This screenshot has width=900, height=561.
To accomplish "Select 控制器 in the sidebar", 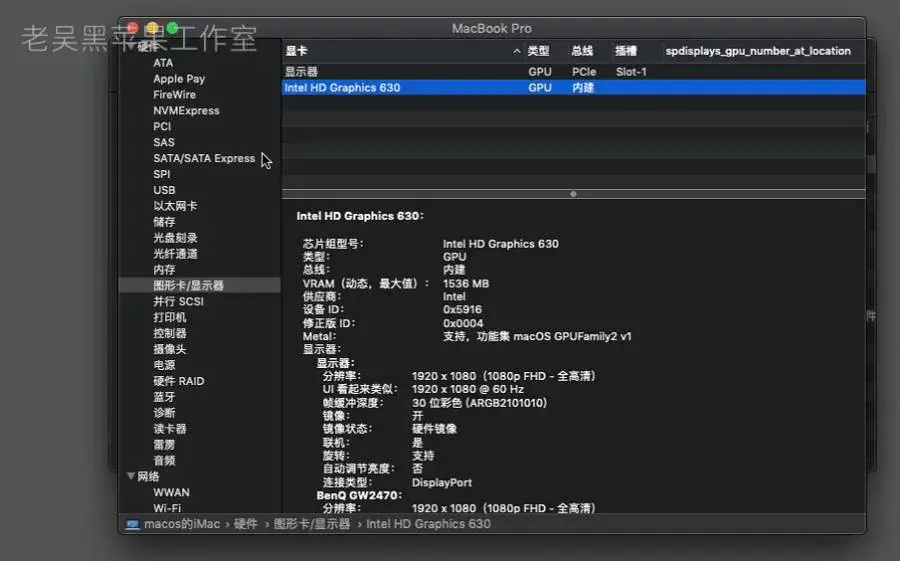I will (x=169, y=333).
